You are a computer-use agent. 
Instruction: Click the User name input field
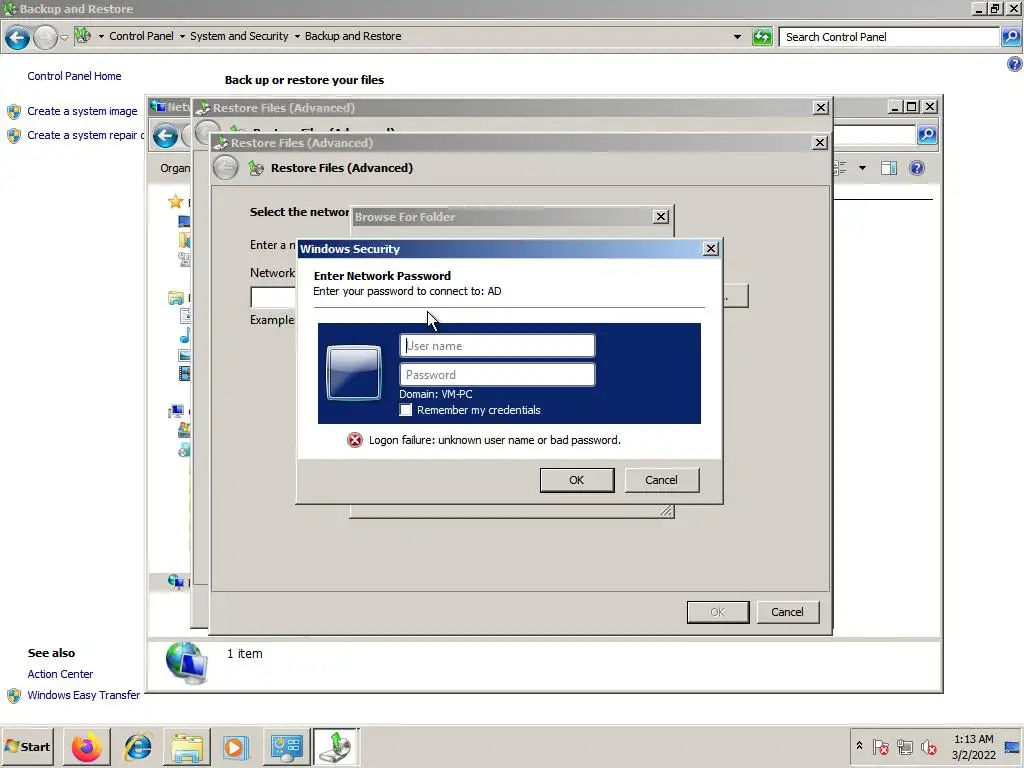click(x=497, y=345)
